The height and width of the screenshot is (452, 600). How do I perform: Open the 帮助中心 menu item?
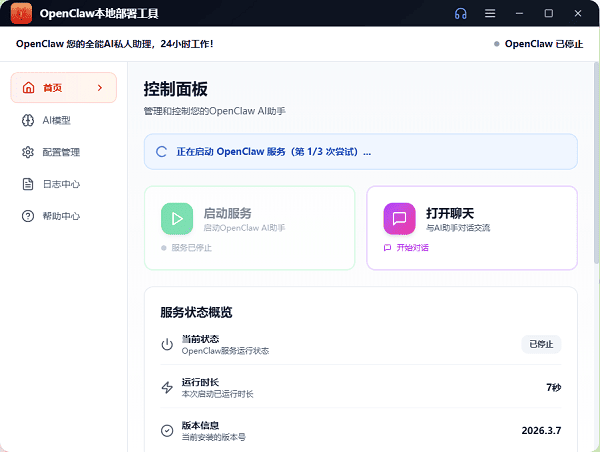coord(64,216)
